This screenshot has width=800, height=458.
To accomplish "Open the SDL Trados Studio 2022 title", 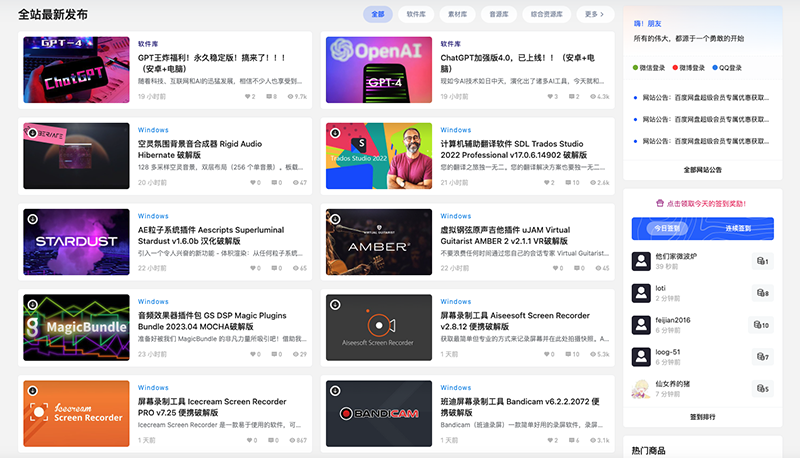I will [x=514, y=149].
